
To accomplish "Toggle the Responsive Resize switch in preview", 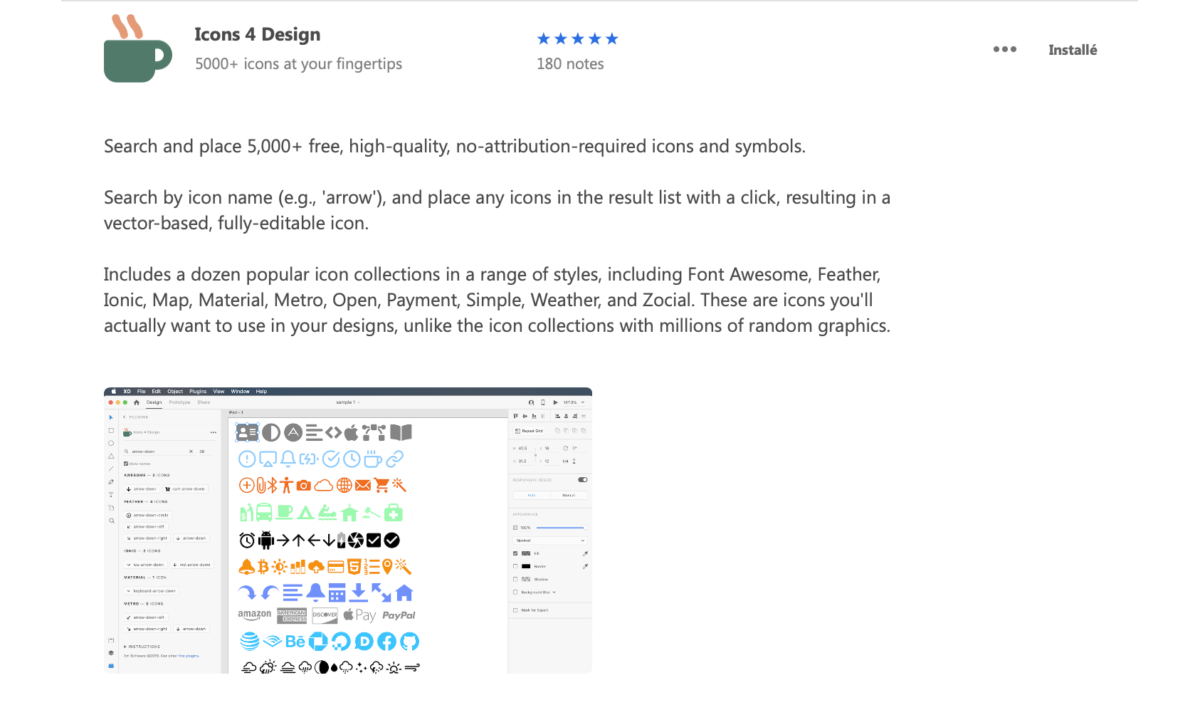I will [x=583, y=480].
